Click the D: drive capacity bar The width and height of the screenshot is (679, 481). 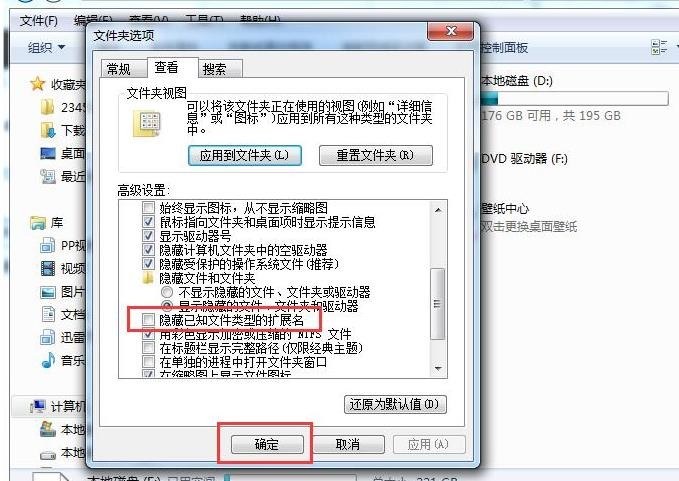coord(574,99)
